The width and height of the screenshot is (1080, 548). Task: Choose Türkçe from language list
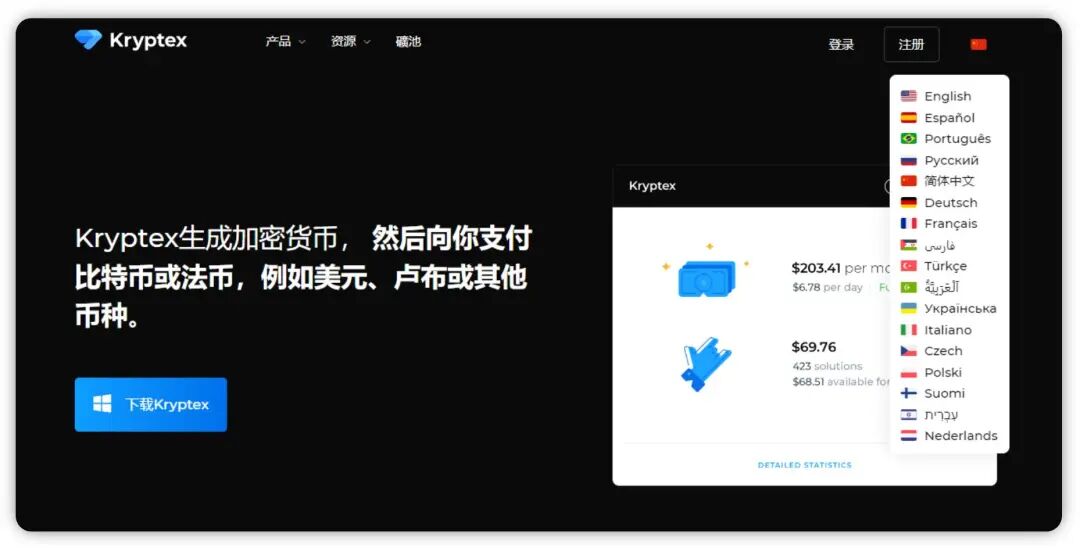point(946,266)
